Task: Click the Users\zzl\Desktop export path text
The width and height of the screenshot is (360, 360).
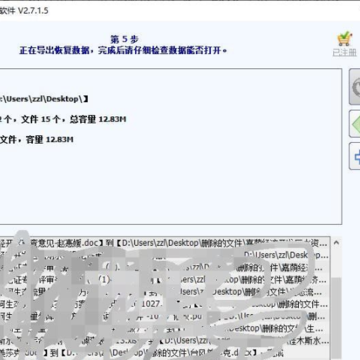Action: tap(44, 99)
